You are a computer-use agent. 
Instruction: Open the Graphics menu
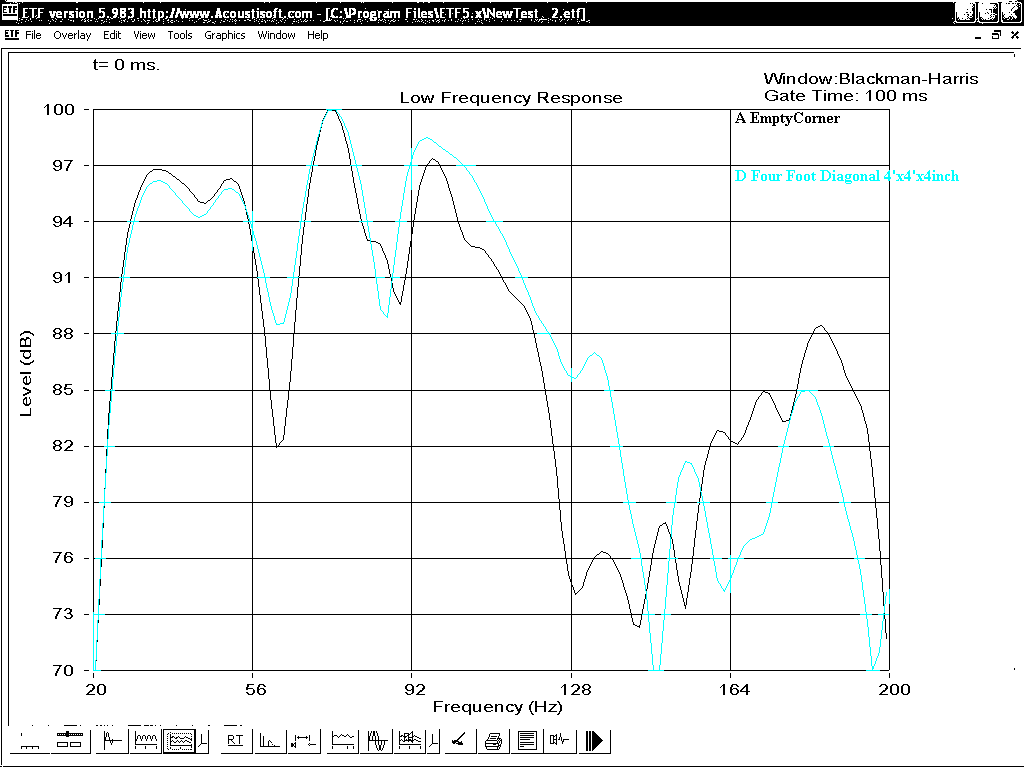(x=224, y=35)
